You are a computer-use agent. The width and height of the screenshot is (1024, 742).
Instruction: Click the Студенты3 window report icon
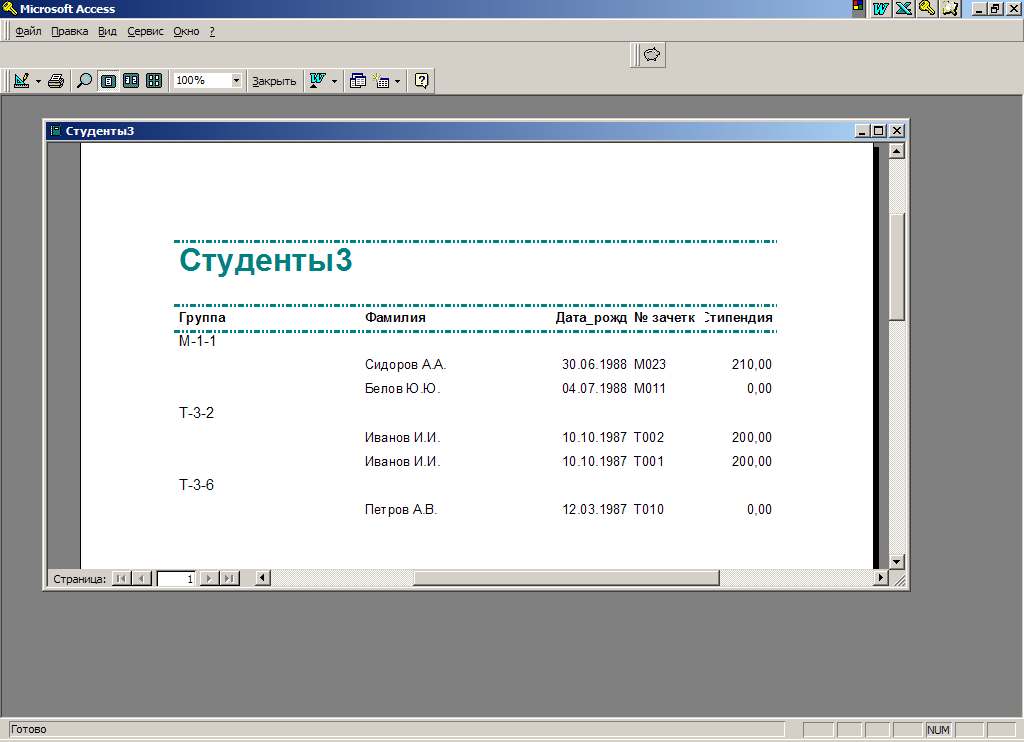(x=56, y=131)
